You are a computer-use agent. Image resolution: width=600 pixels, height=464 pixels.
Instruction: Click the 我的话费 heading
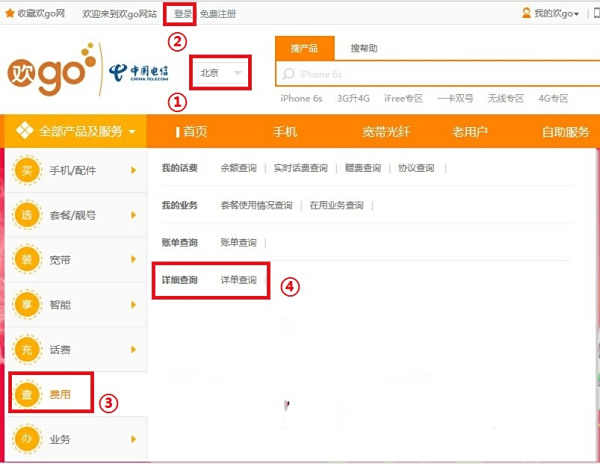[179, 168]
